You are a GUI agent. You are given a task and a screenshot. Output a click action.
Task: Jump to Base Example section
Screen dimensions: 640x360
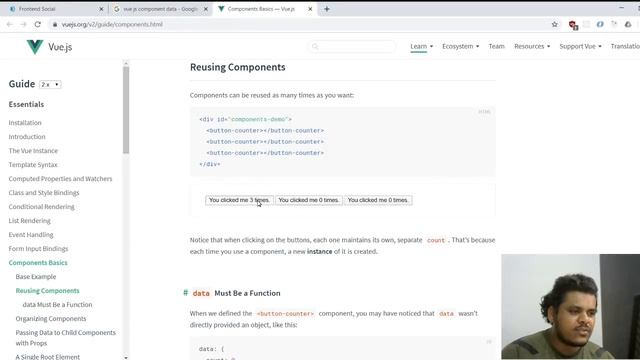36,276
